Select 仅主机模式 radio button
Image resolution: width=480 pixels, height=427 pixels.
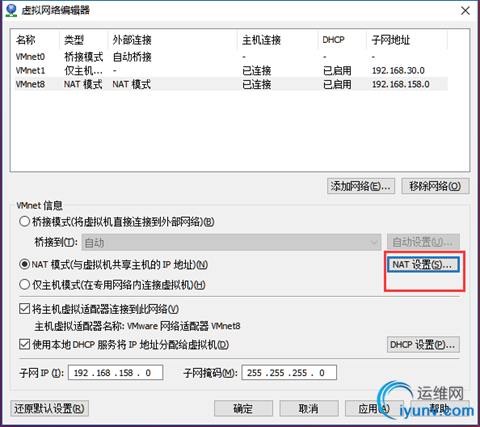[25, 285]
